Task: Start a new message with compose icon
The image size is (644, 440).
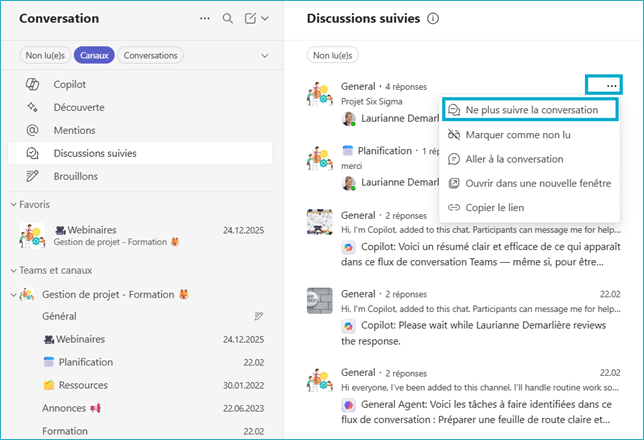Action: click(x=250, y=18)
